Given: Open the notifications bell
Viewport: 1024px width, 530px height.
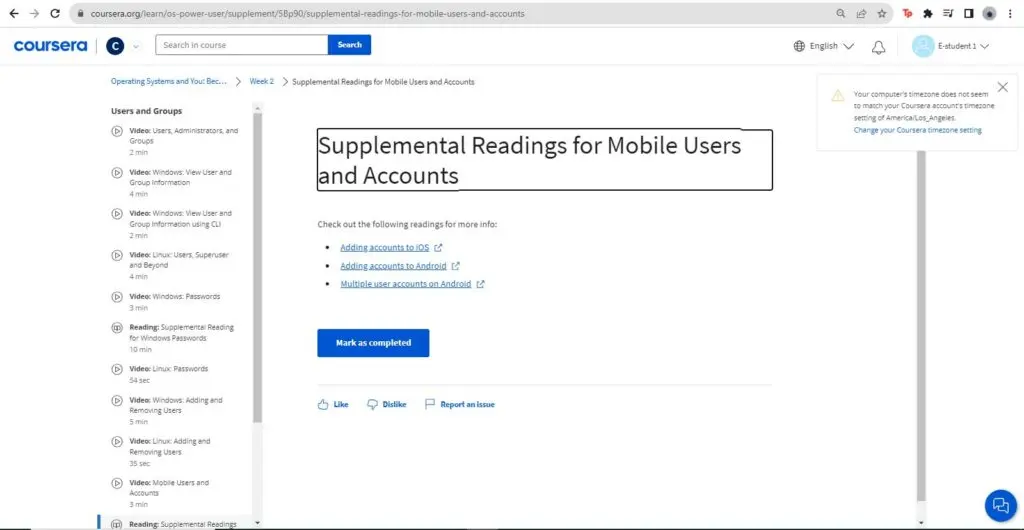Looking at the screenshot, I should pos(879,47).
